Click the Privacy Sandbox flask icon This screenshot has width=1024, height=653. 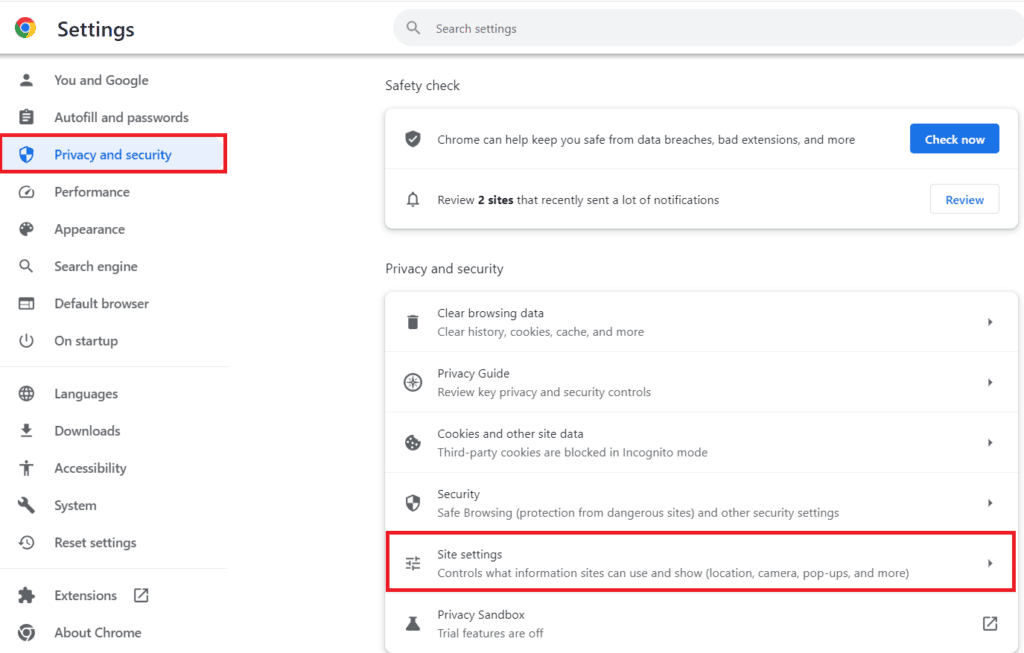point(413,624)
